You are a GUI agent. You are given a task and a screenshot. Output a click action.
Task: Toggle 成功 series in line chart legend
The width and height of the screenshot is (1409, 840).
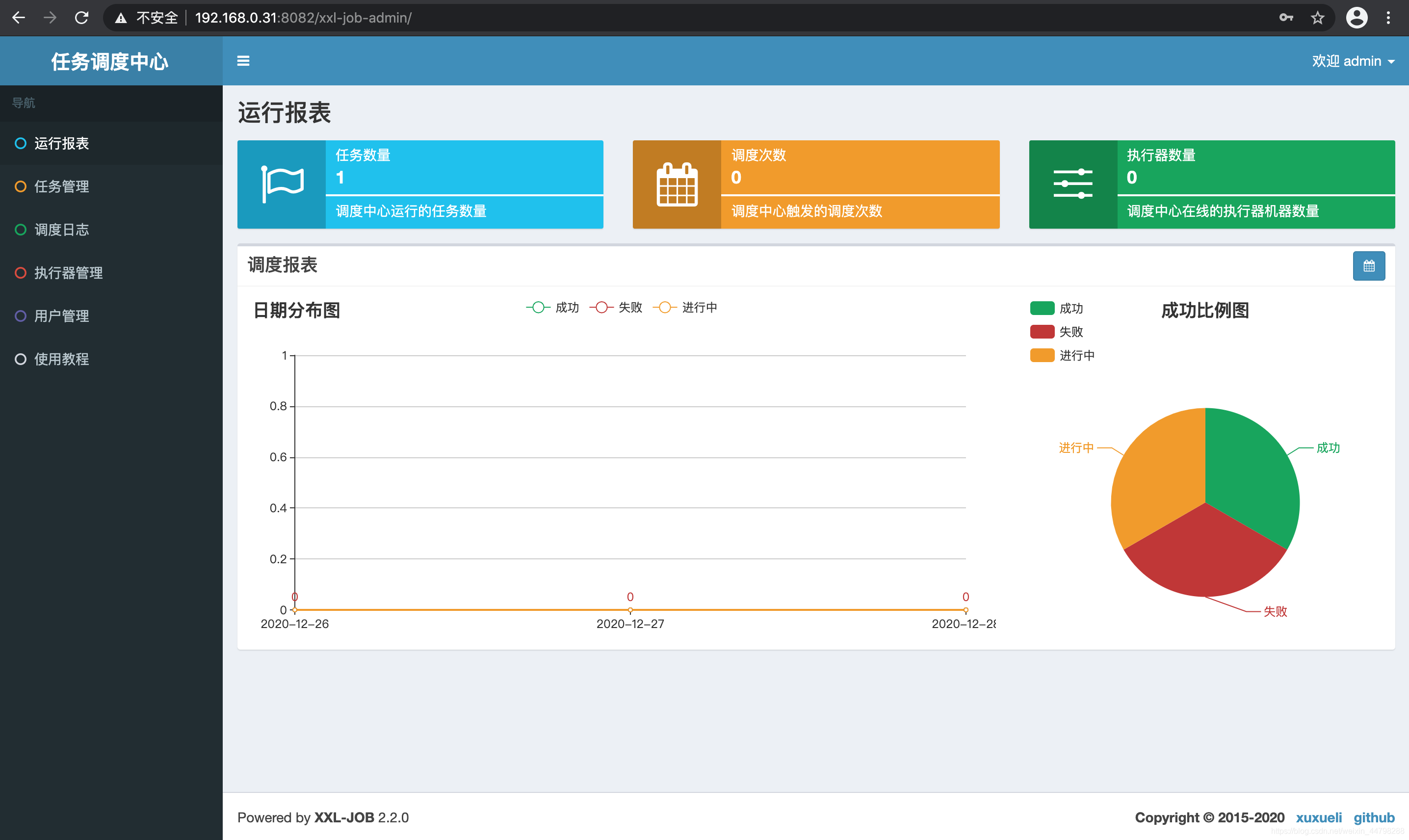pos(553,307)
